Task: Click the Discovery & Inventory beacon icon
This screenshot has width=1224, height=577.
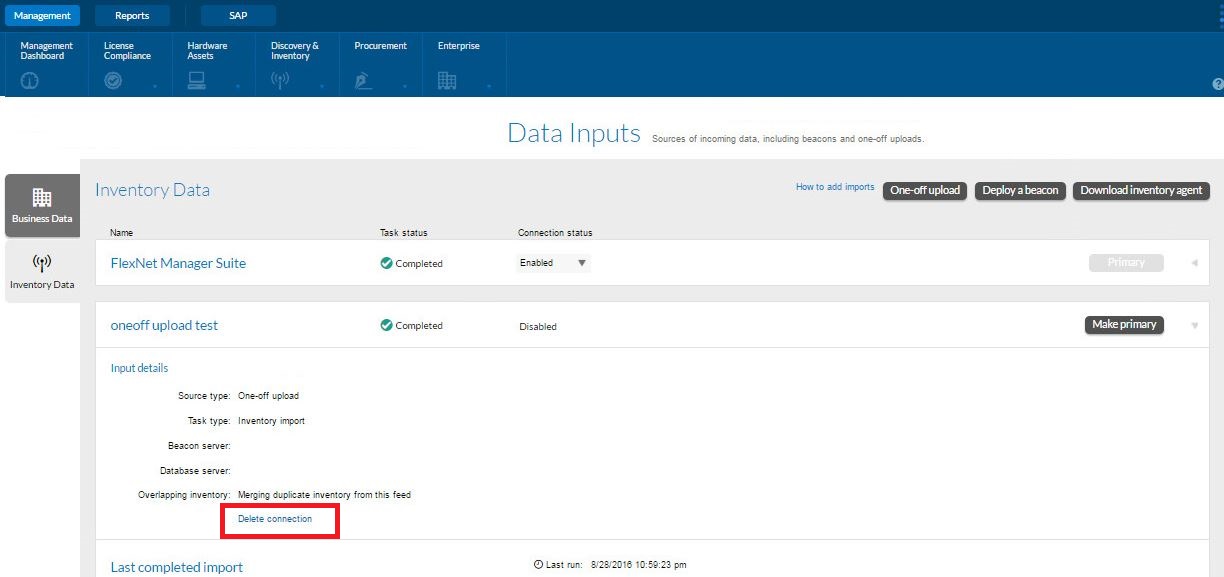Action: pos(281,81)
